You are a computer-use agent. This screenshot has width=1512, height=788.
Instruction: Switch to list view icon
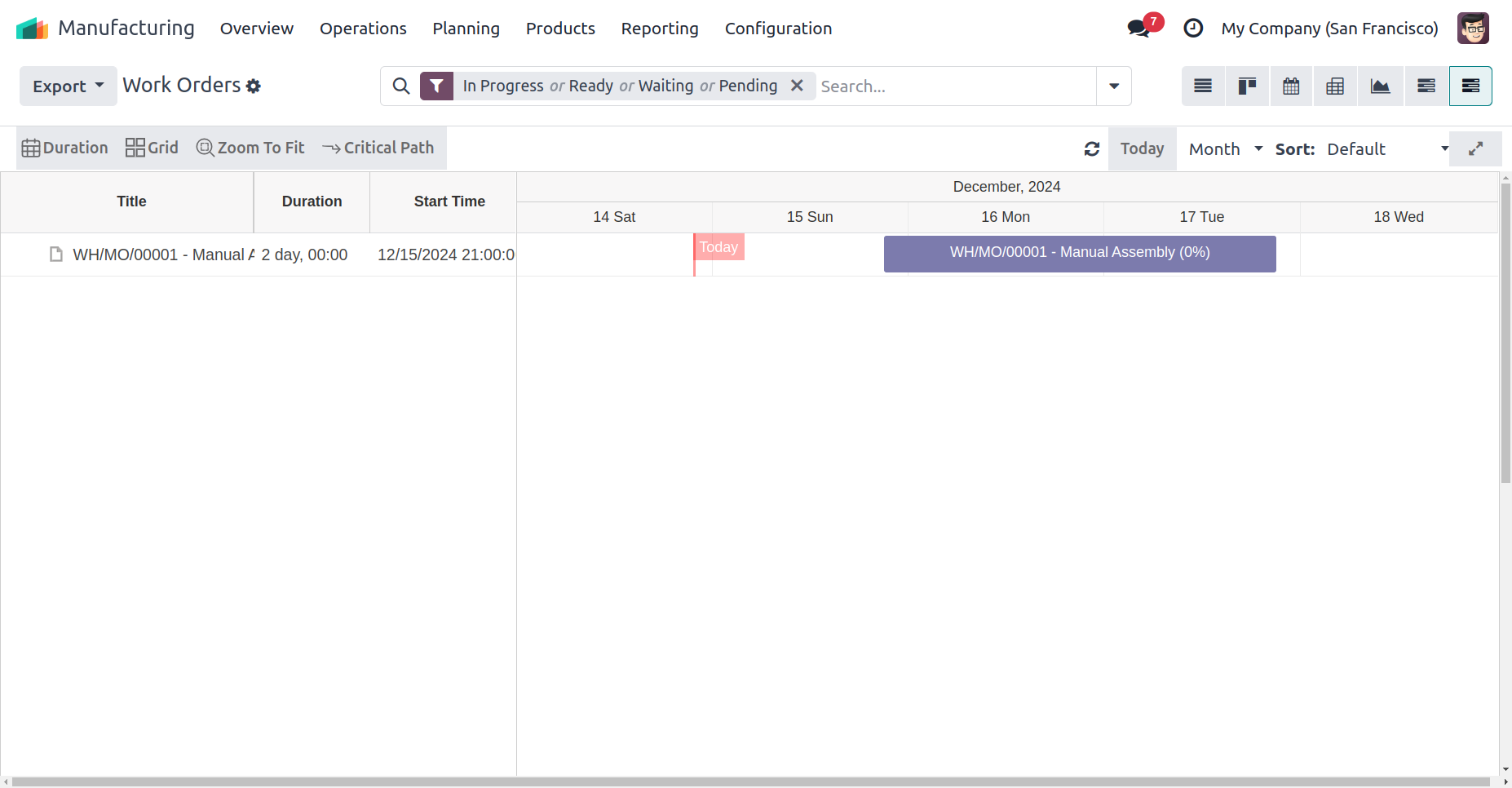[x=1202, y=86]
